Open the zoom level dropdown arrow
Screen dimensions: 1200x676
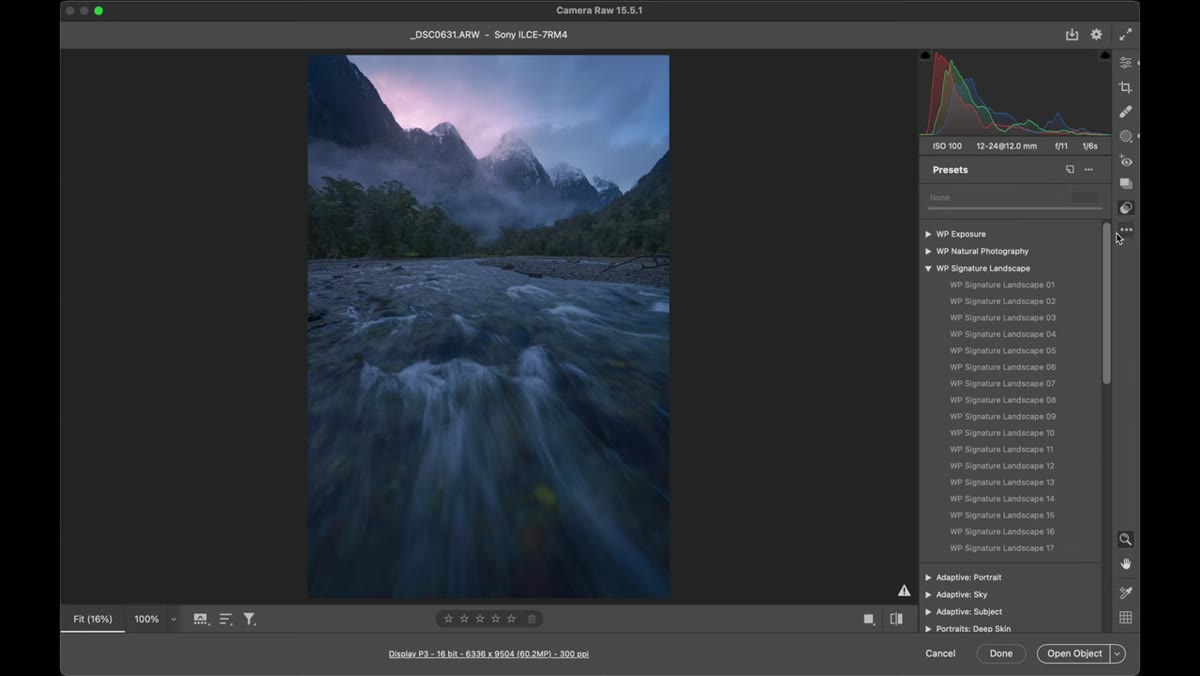coord(173,619)
